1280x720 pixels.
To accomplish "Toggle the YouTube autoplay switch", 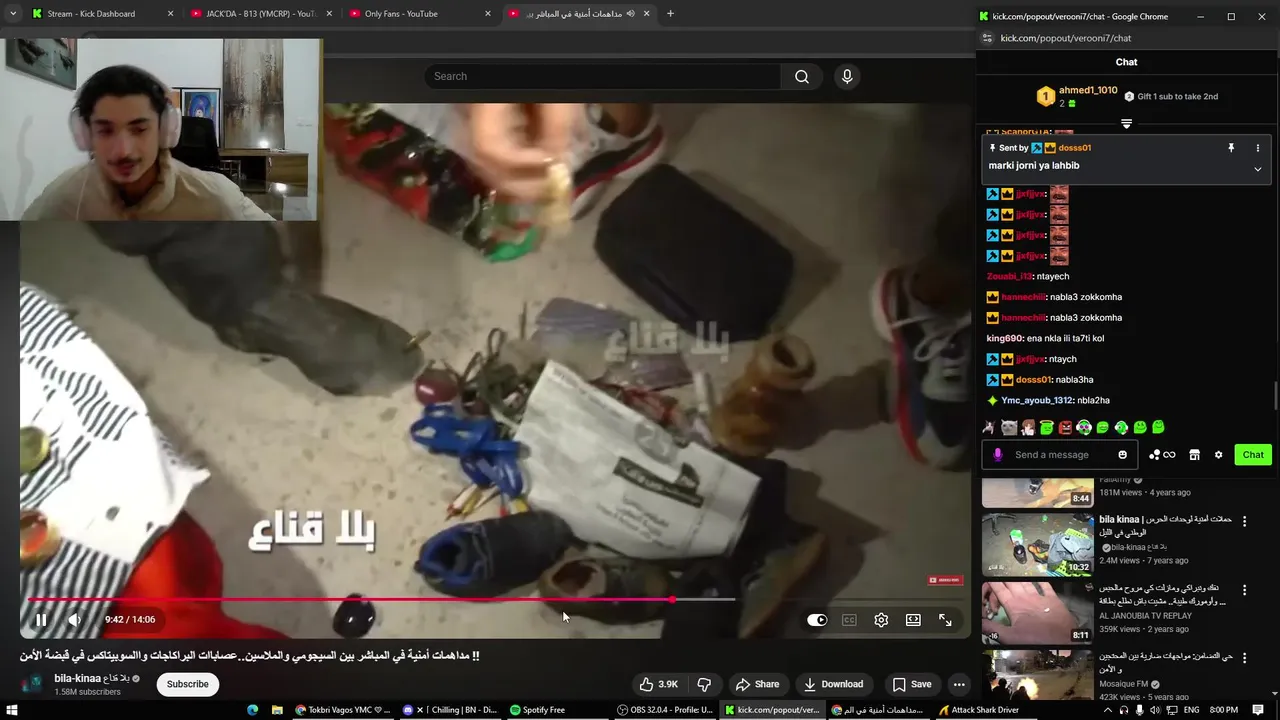I will click(817, 620).
